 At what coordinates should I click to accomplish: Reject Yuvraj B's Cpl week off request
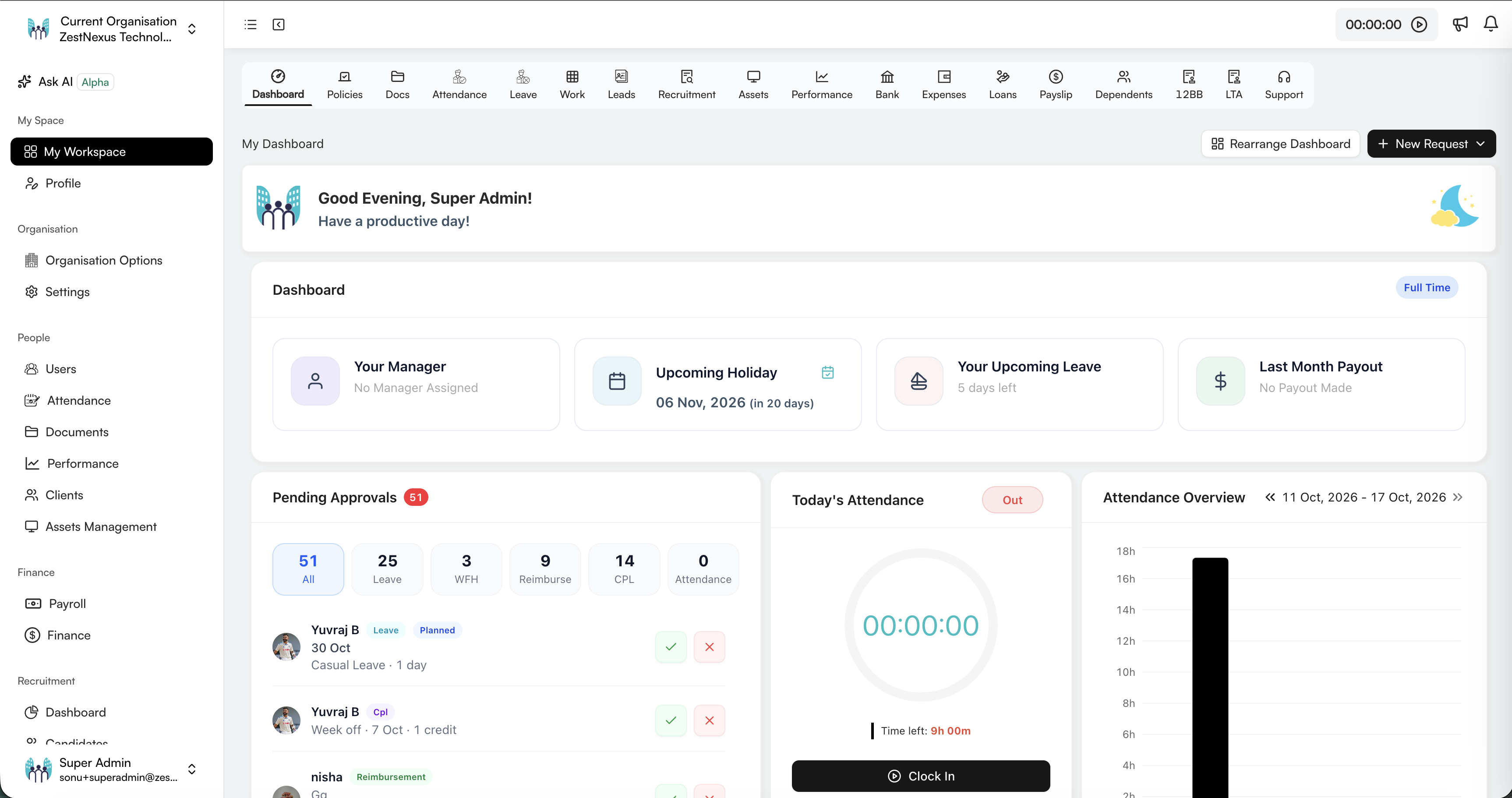click(x=710, y=720)
